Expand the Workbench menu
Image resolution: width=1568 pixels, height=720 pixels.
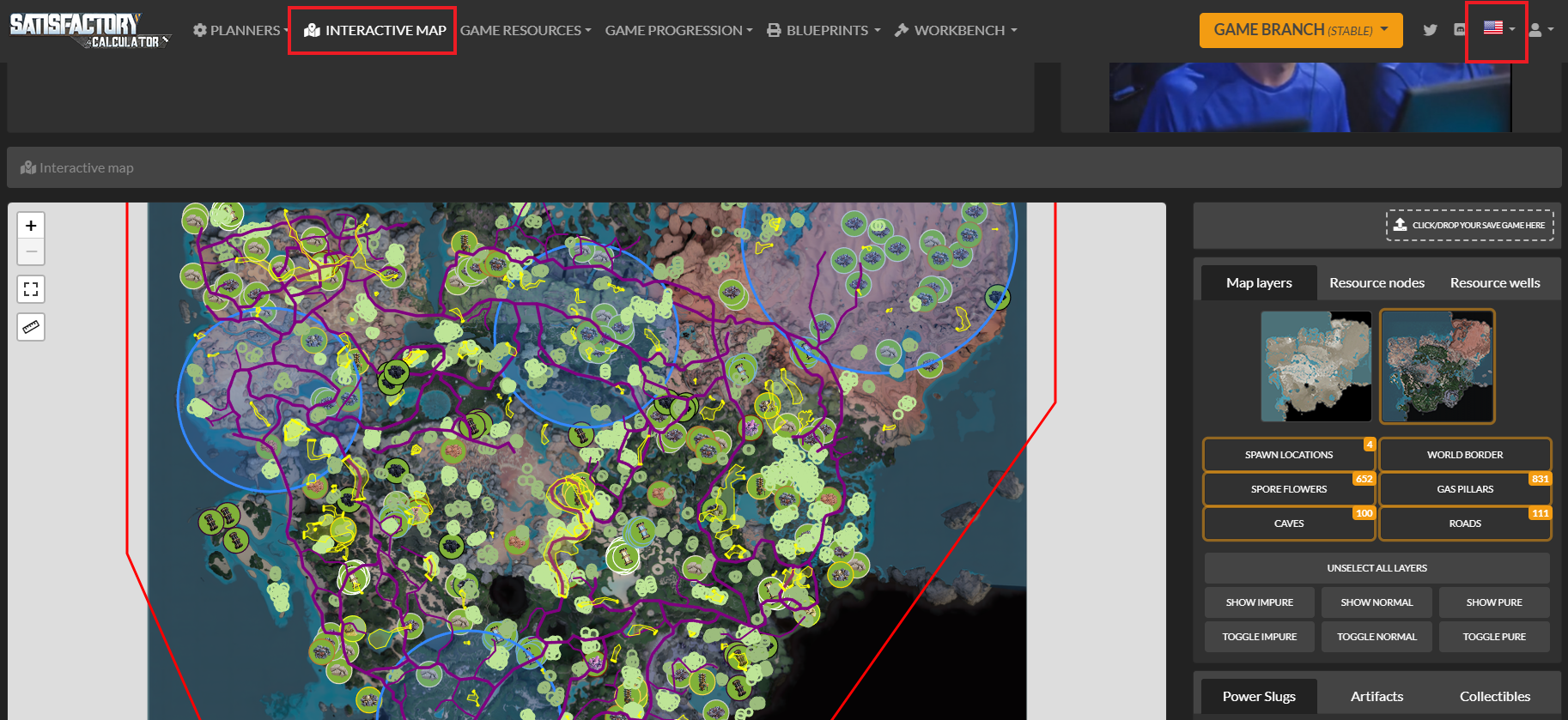956,30
